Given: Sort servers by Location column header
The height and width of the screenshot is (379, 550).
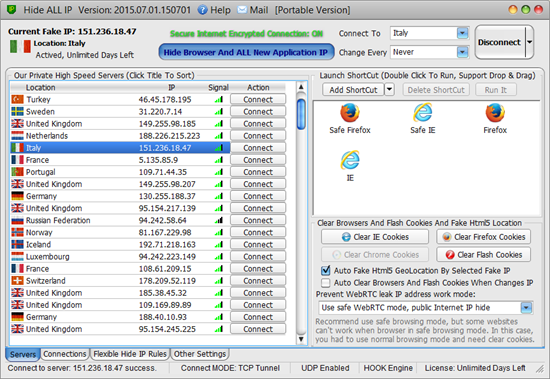Looking at the screenshot, I should [x=40, y=87].
